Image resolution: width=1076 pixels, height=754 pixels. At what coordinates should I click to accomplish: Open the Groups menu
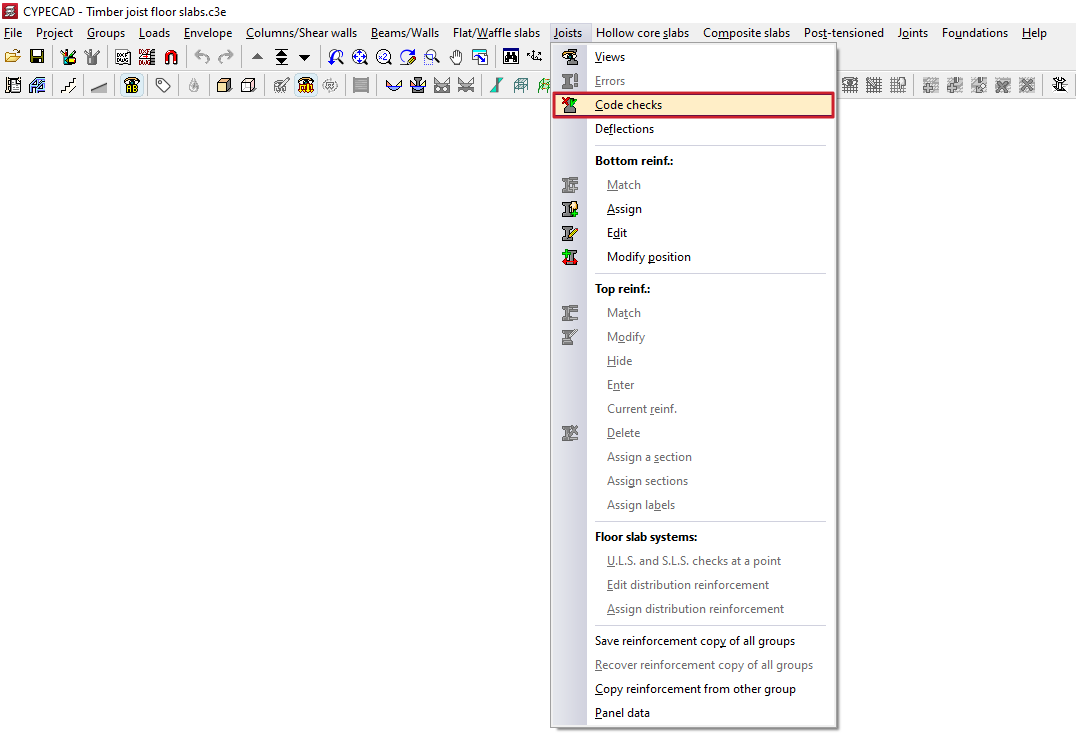[x=106, y=33]
